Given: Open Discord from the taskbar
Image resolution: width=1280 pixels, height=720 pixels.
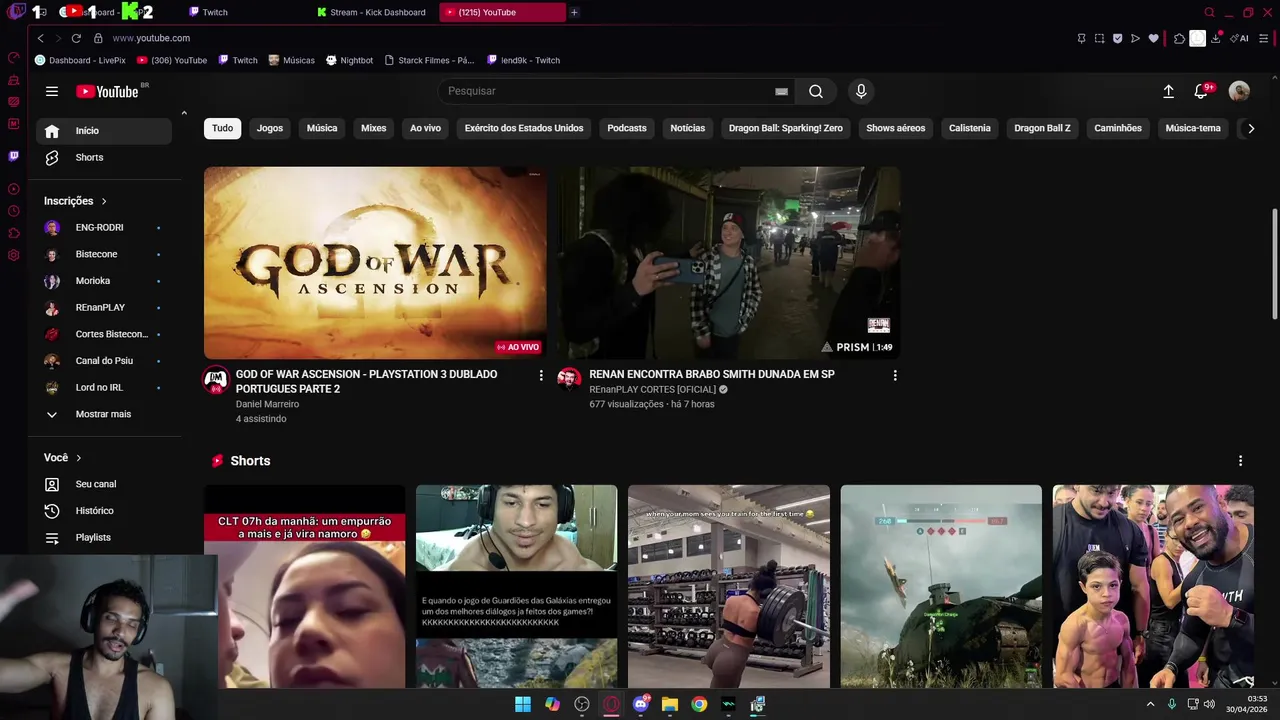Looking at the screenshot, I should pyautogui.click(x=640, y=704).
